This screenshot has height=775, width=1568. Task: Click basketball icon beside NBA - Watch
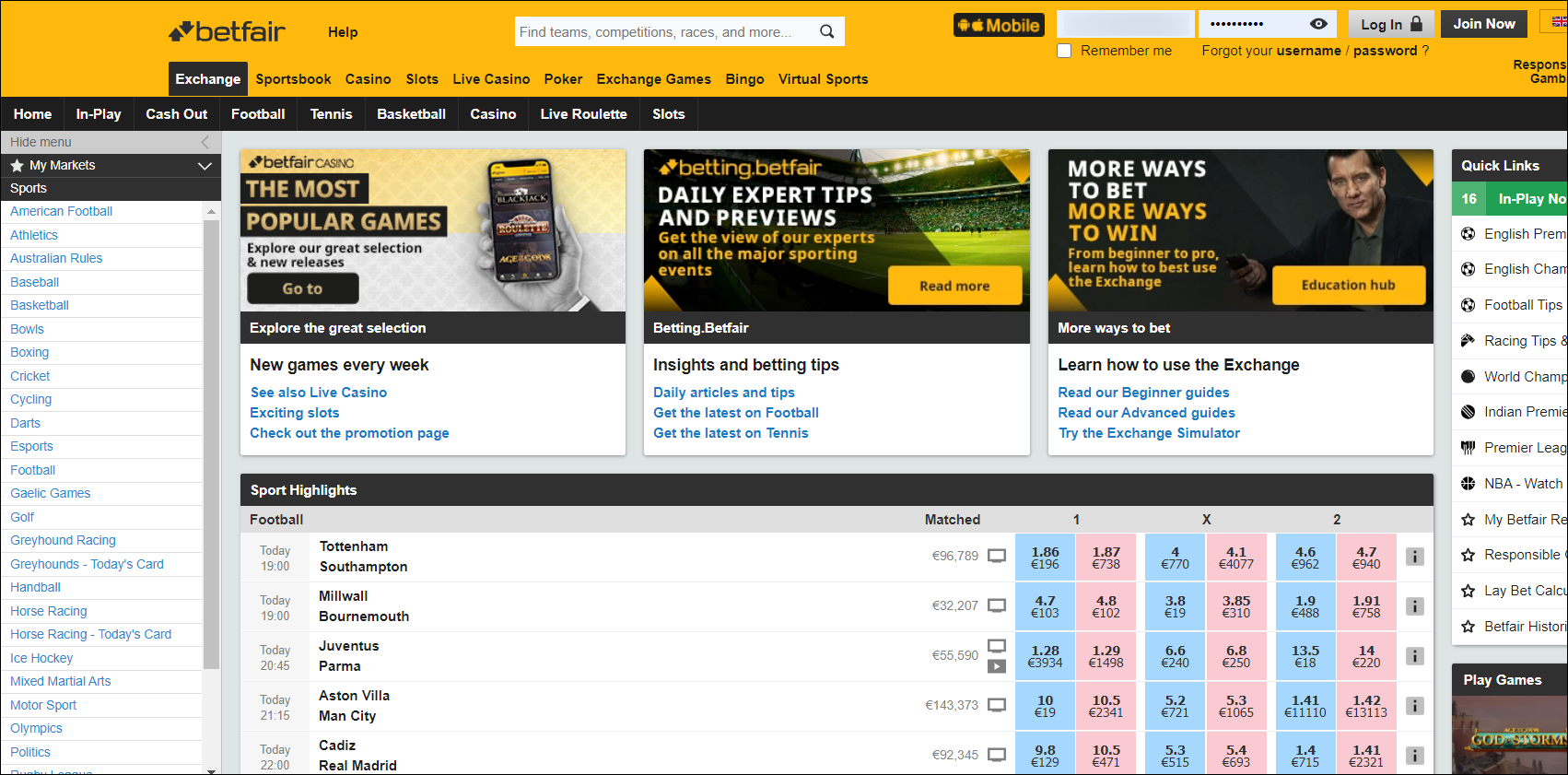click(1468, 484)
